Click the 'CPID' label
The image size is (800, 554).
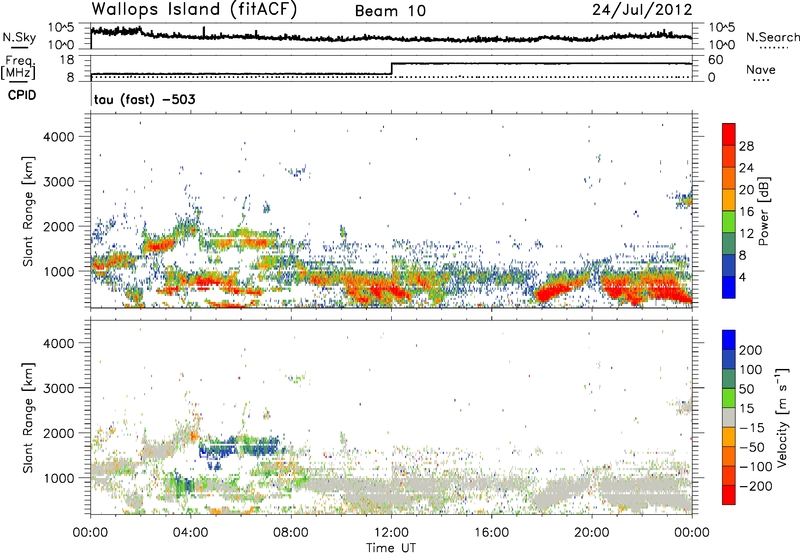(x=22, y=95)
